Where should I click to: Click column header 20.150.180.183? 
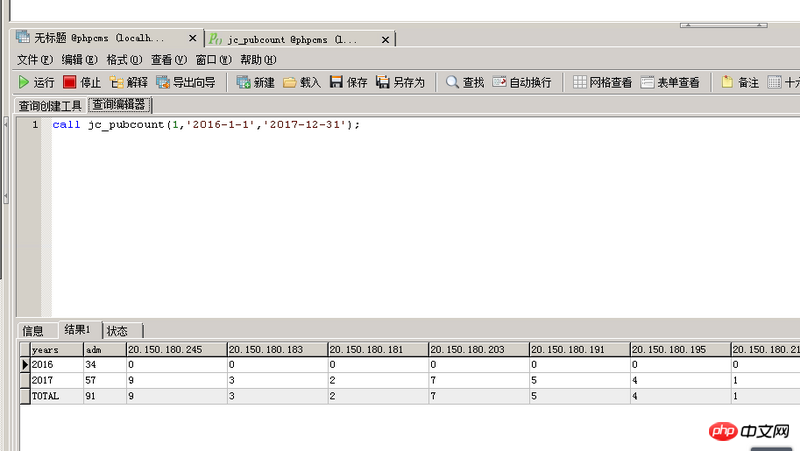point(277,349)
